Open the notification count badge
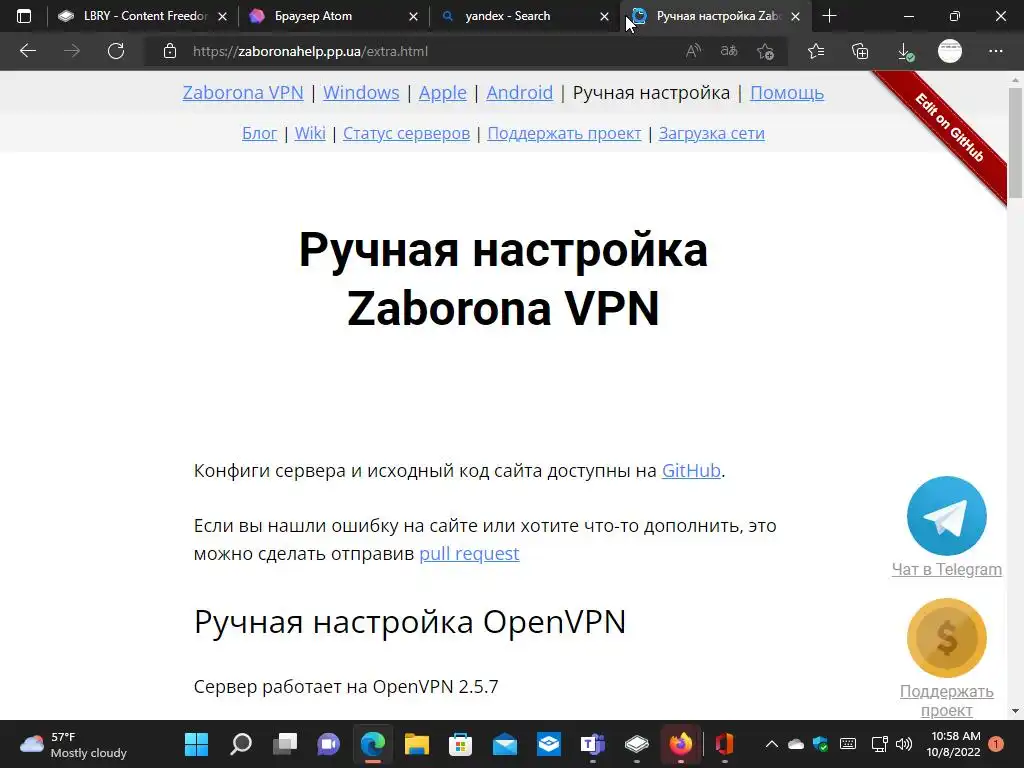 click(996, 744)
